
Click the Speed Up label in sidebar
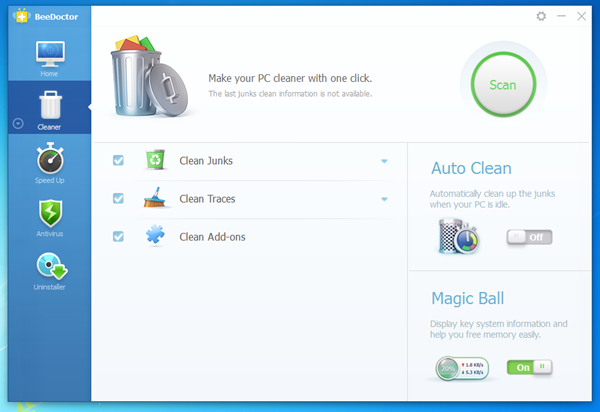(50, 180)
